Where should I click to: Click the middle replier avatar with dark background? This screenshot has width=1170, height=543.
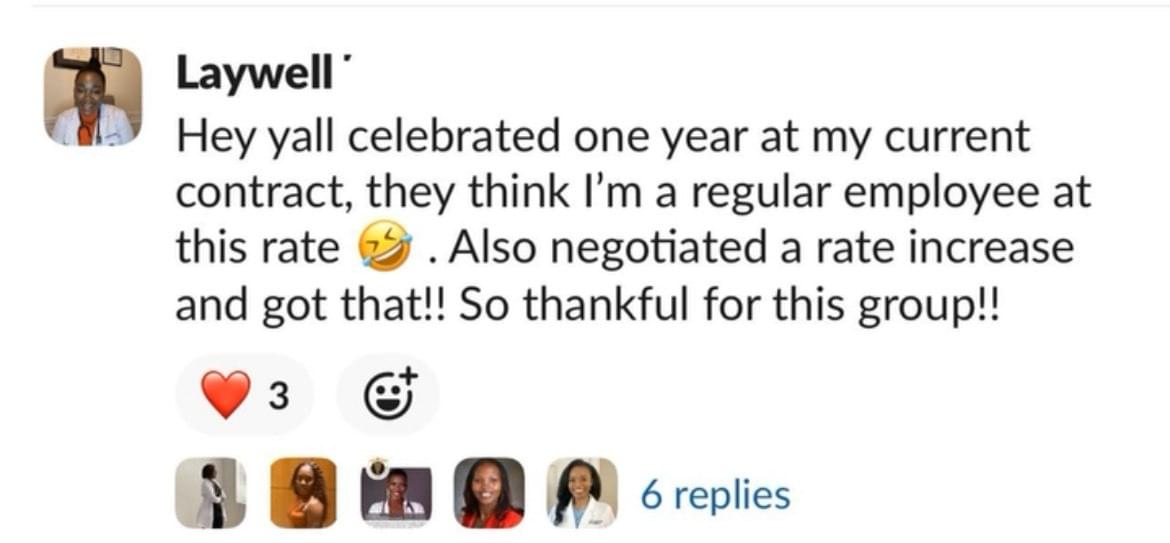pyautogui.click(x=396, y=494)
